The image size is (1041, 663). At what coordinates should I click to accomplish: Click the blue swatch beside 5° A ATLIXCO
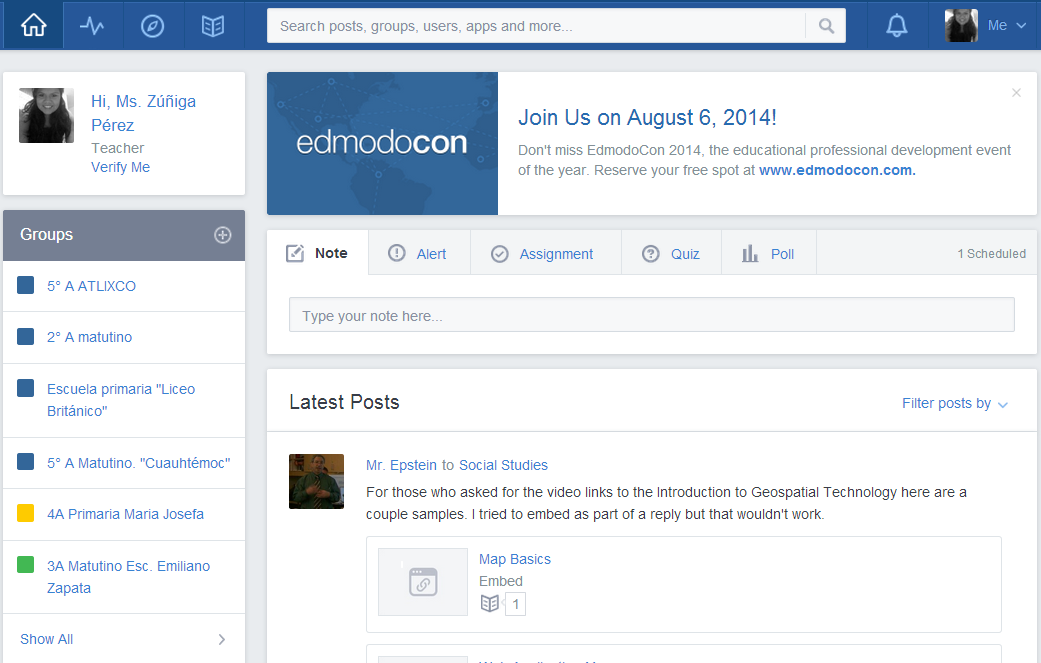[25, 285]
